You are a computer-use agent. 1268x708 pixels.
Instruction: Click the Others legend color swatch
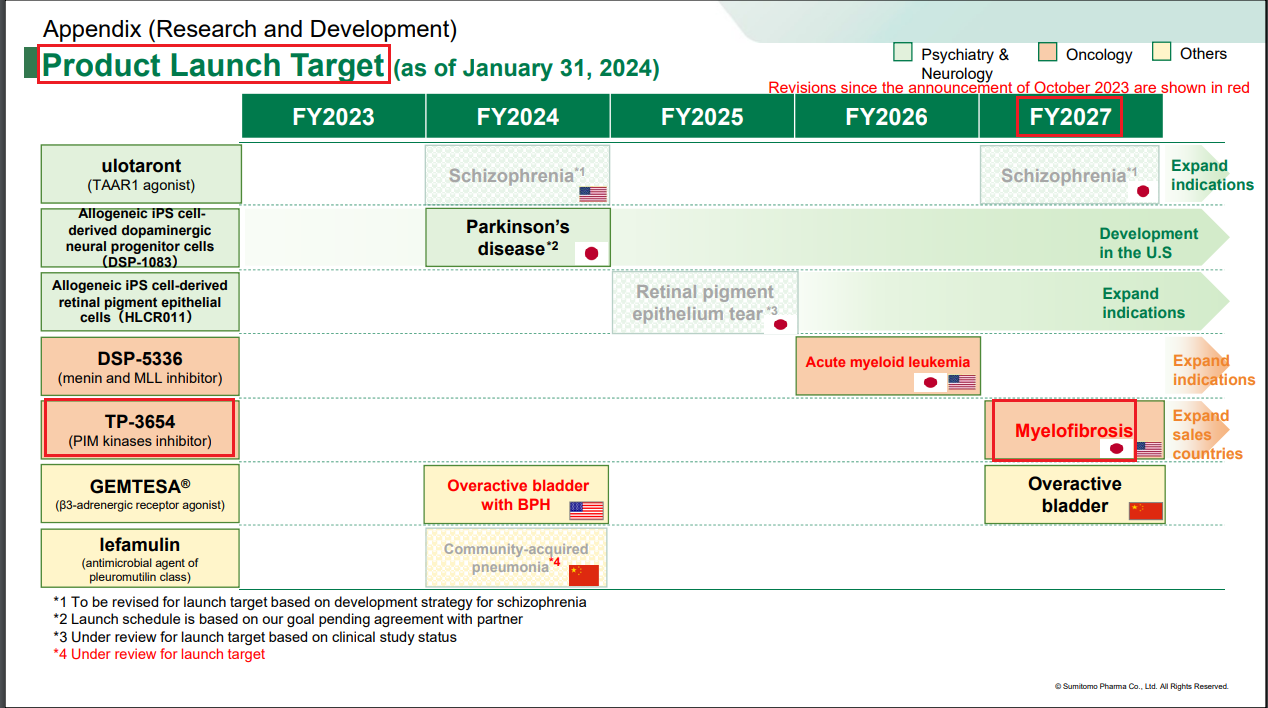(x=1161, y=52)
